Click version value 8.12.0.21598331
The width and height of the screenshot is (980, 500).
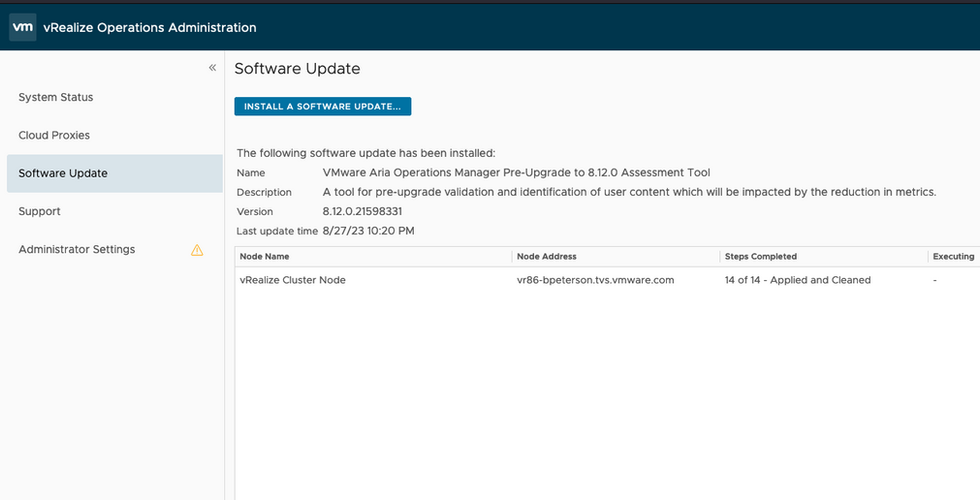point(362,211)
